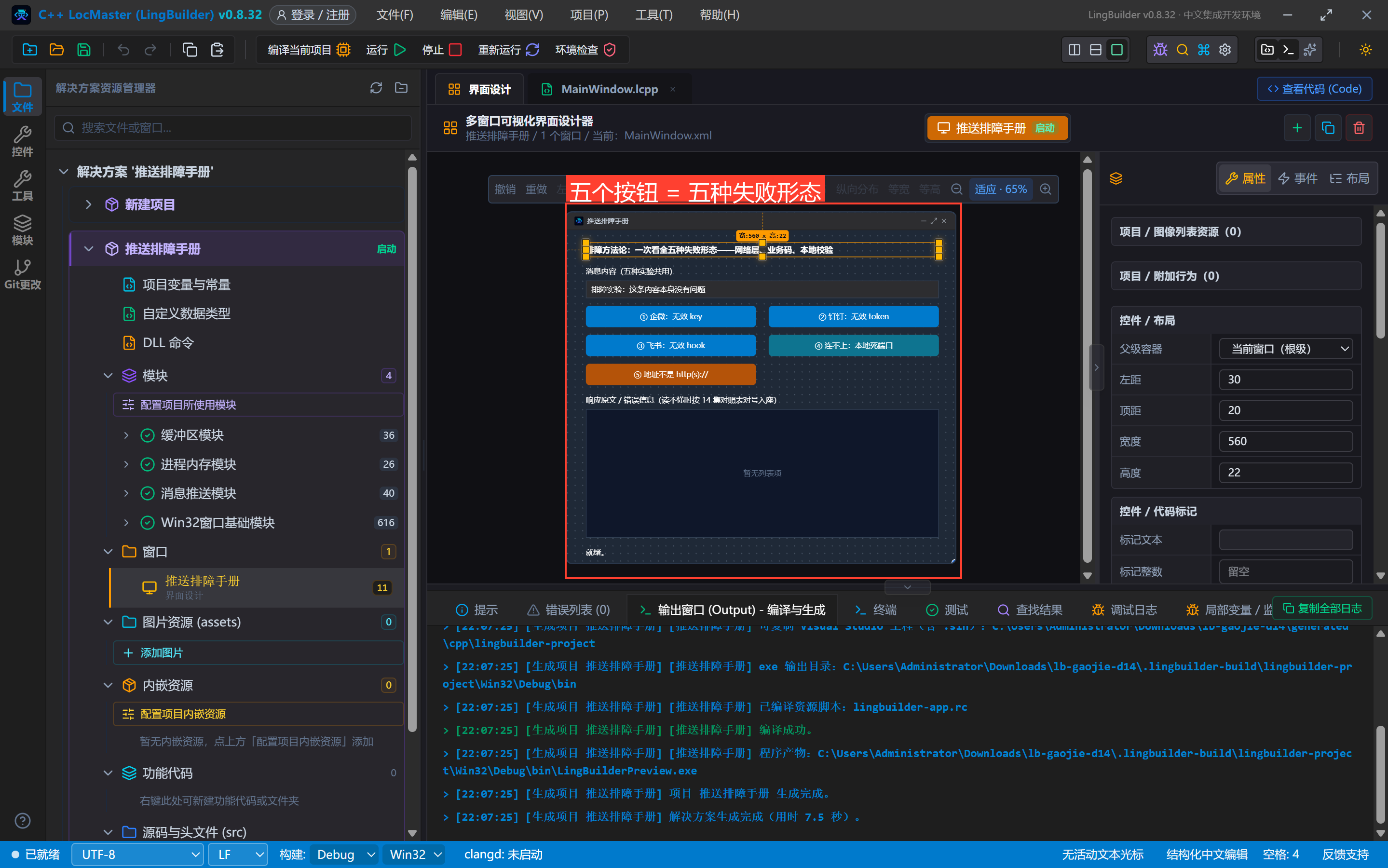Click the red delete window trash icon
The height and width of the screenshot is (868, 1388).
pos(1359,127)
